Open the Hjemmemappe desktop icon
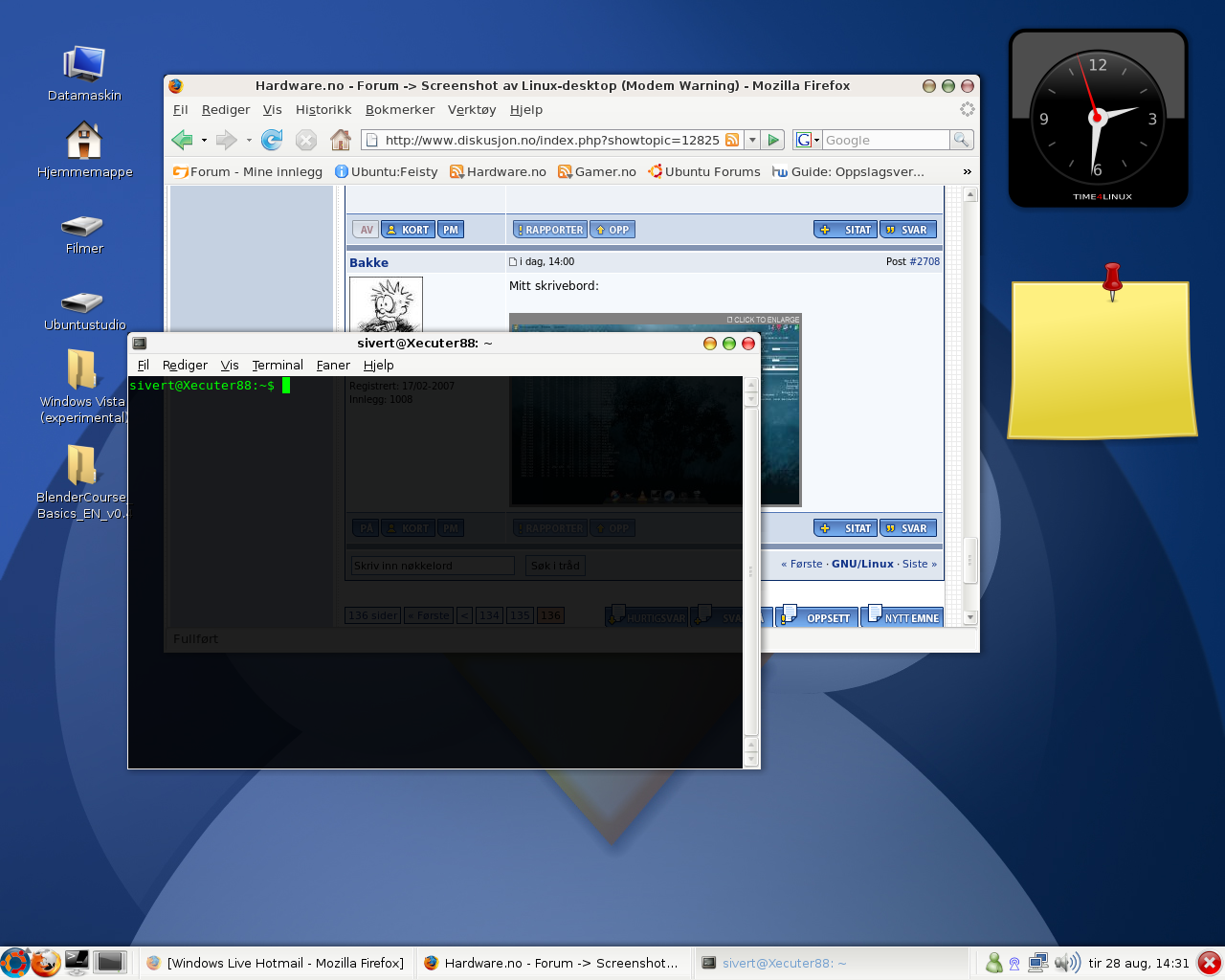 coord(84,150)
